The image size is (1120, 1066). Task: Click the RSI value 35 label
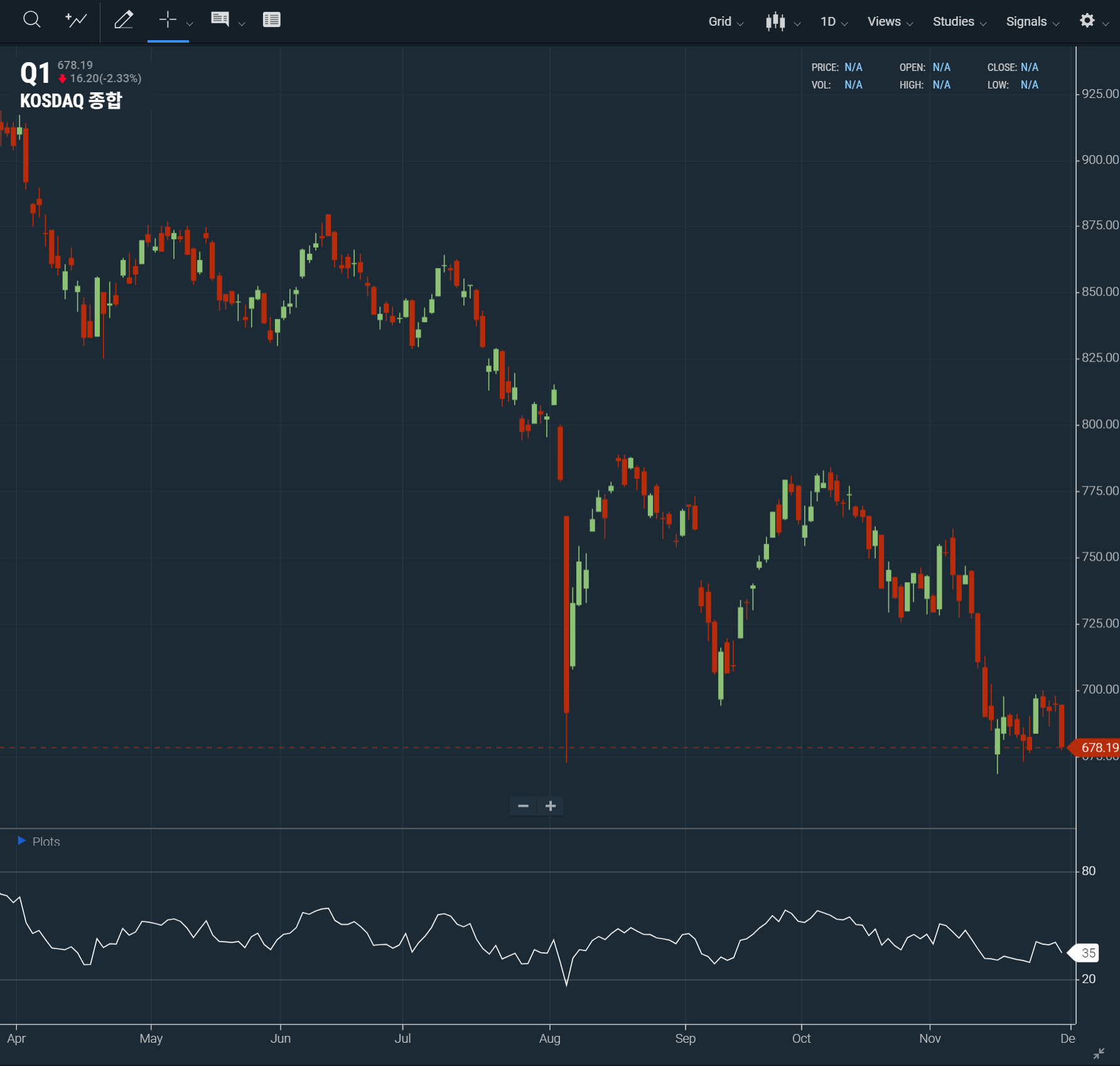(1087, 953)
